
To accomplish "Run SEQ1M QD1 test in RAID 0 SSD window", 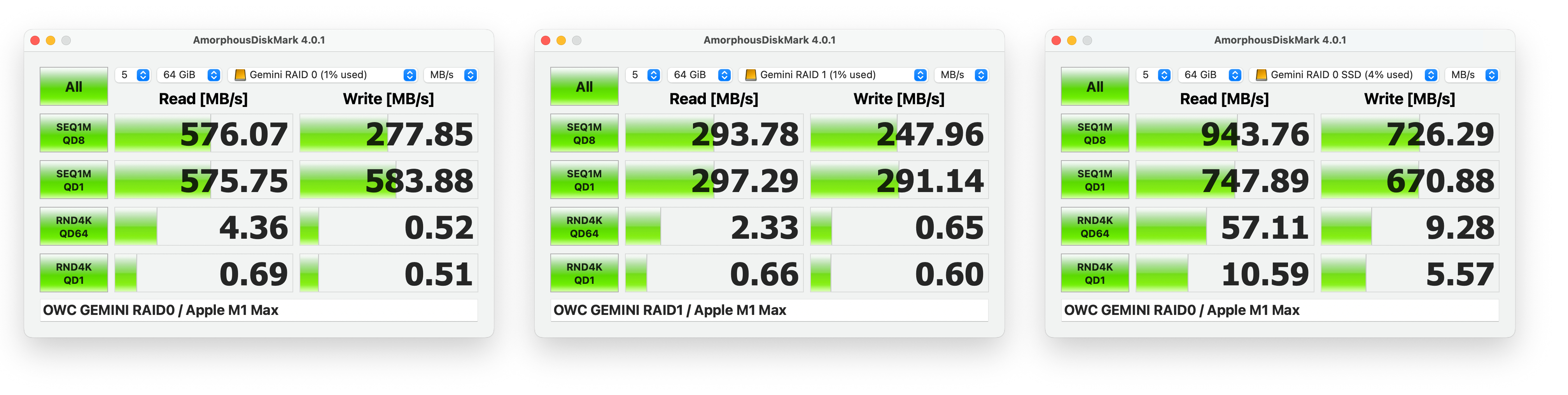I will pyautogui.click(x=1094, y=180).
